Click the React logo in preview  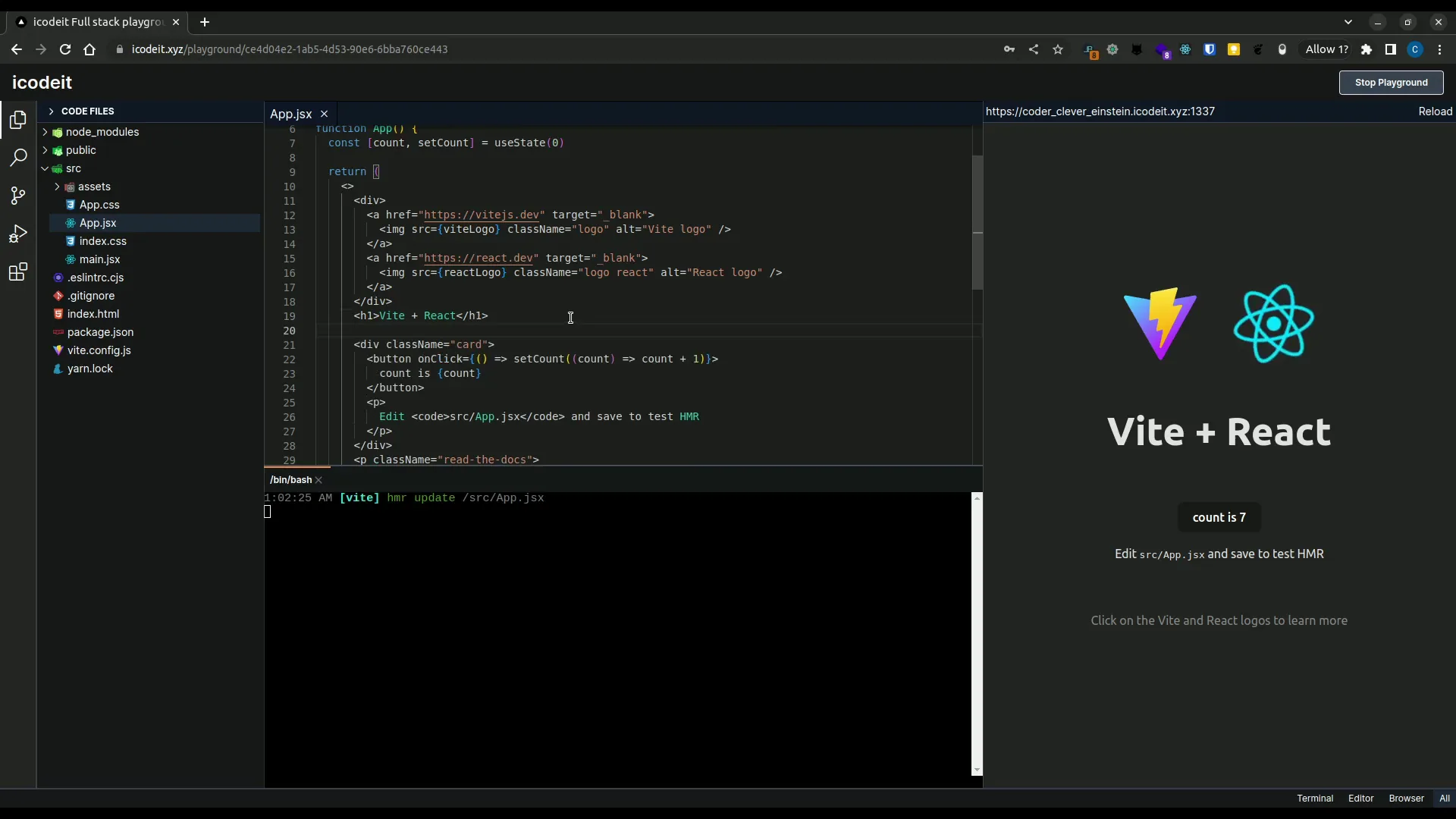pyautogui.click(x=1274, y=324)
